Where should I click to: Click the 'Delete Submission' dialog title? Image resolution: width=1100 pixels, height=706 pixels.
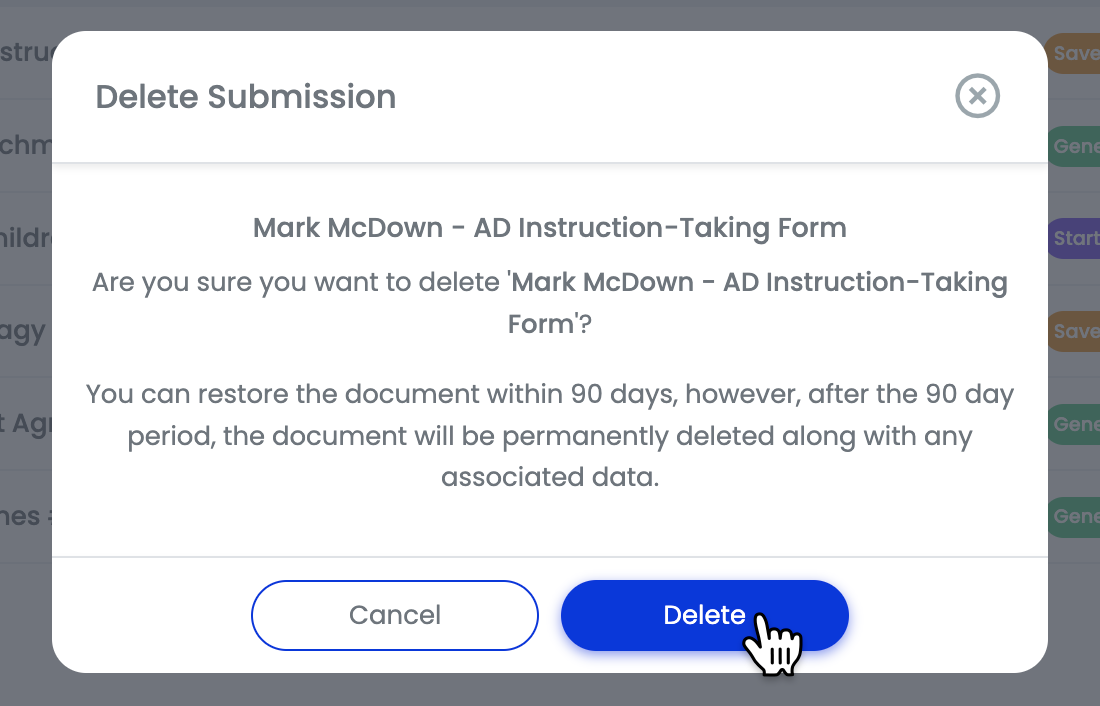pos(245,97)
